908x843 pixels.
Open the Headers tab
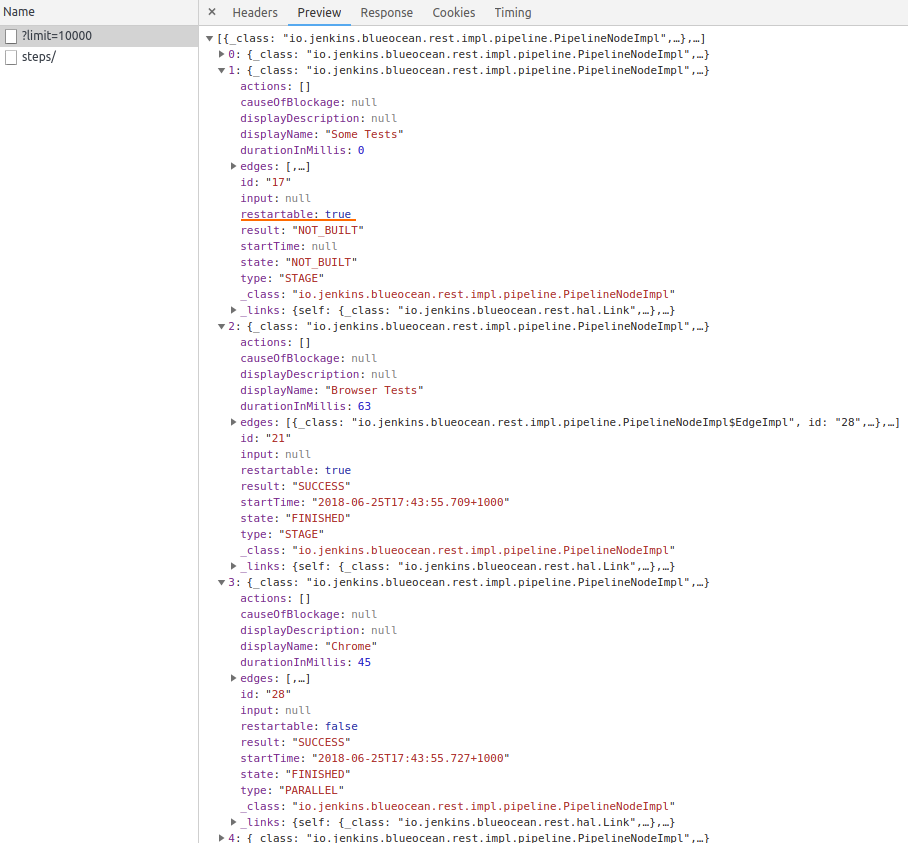[x=255, y=13]
